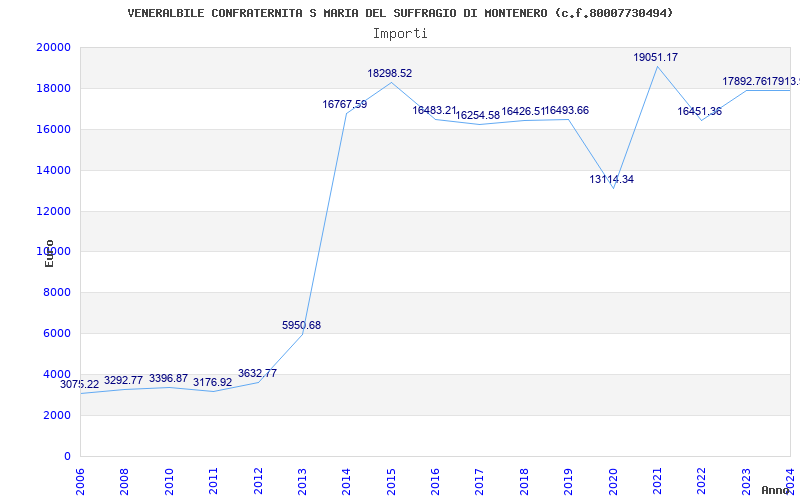Click the x-axis year 2011
The width and height of the screenshot is (800, 500).
(213, 482)
